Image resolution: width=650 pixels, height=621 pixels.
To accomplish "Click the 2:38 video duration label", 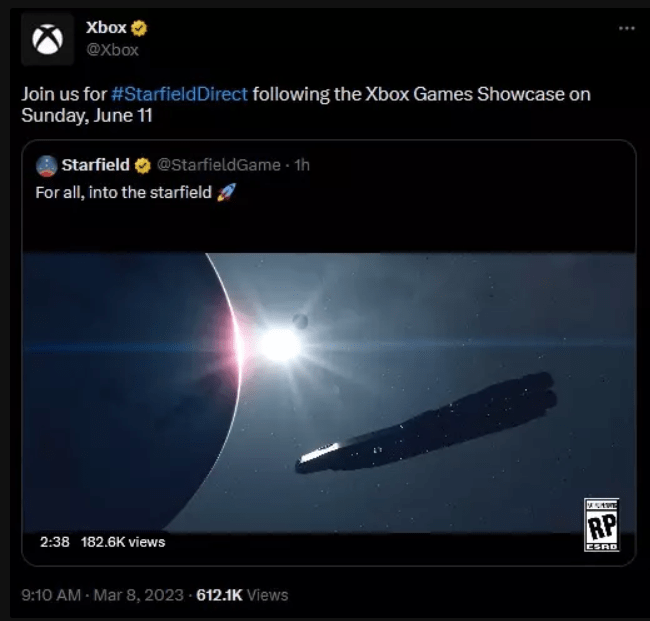I will [x=55, y=542].
